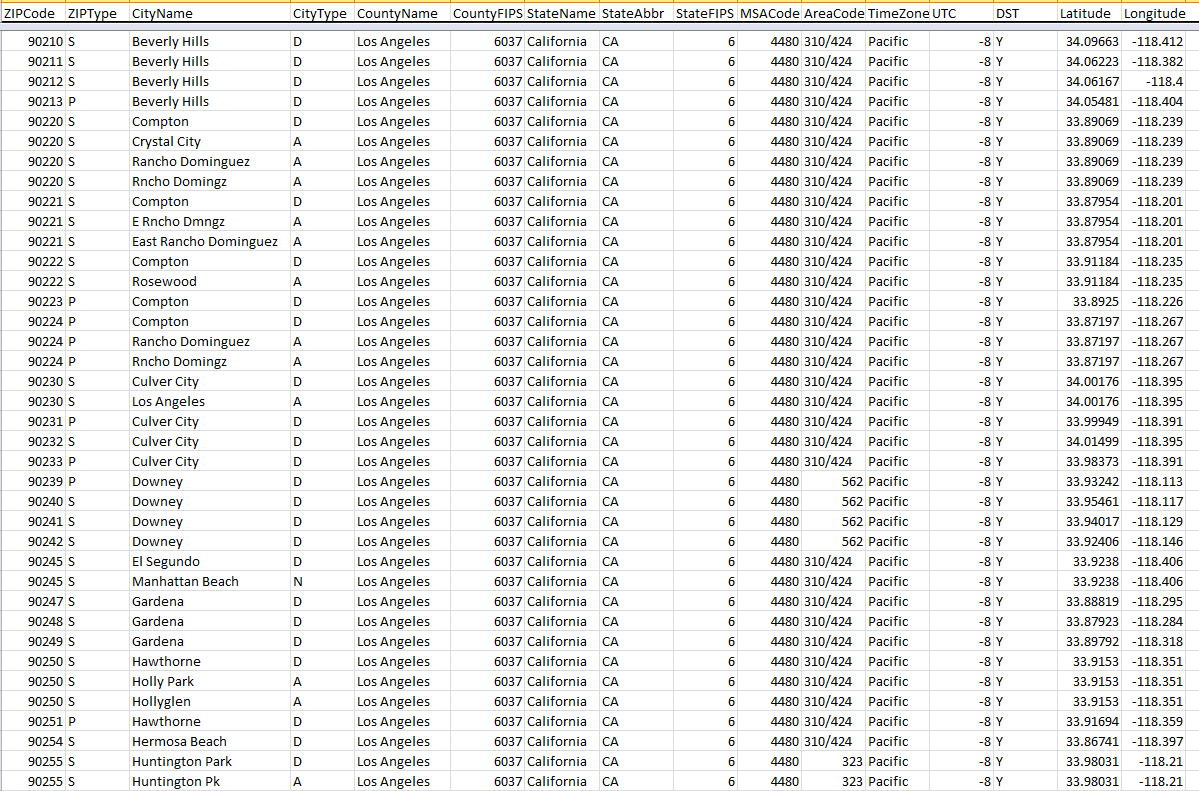The width and height of the screenshot is (1199, 791).
Task: Click the Hermosa Beach cell
Action: [x=210, y=741]
